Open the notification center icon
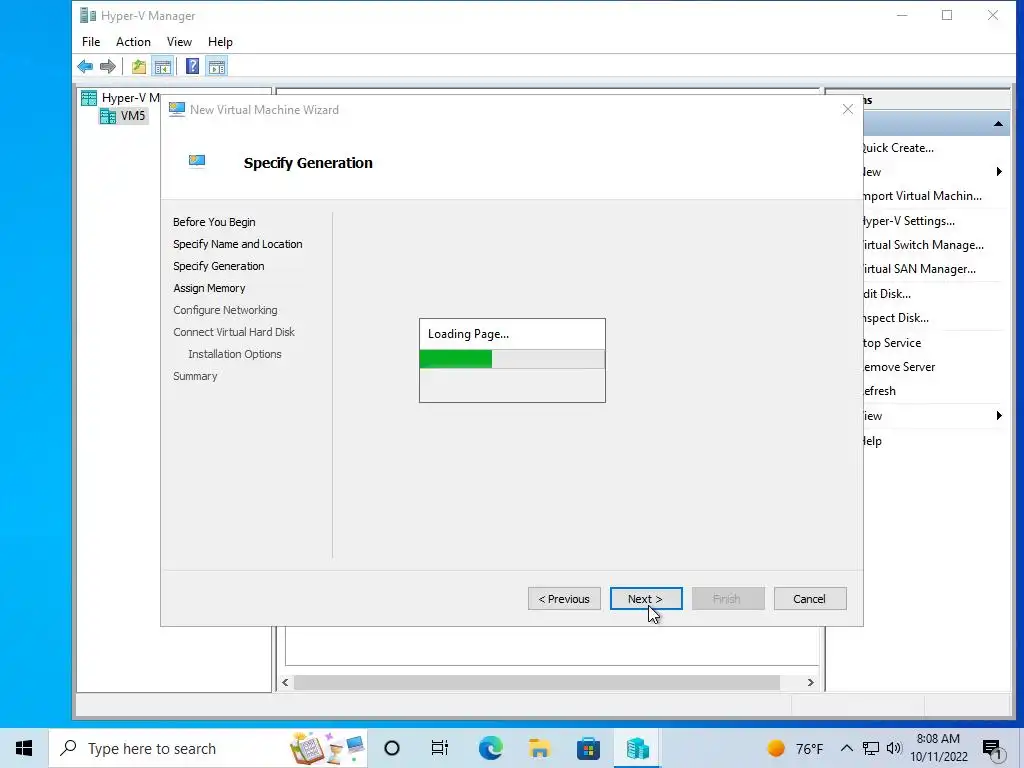1024x768 pixels. [993, 750]
